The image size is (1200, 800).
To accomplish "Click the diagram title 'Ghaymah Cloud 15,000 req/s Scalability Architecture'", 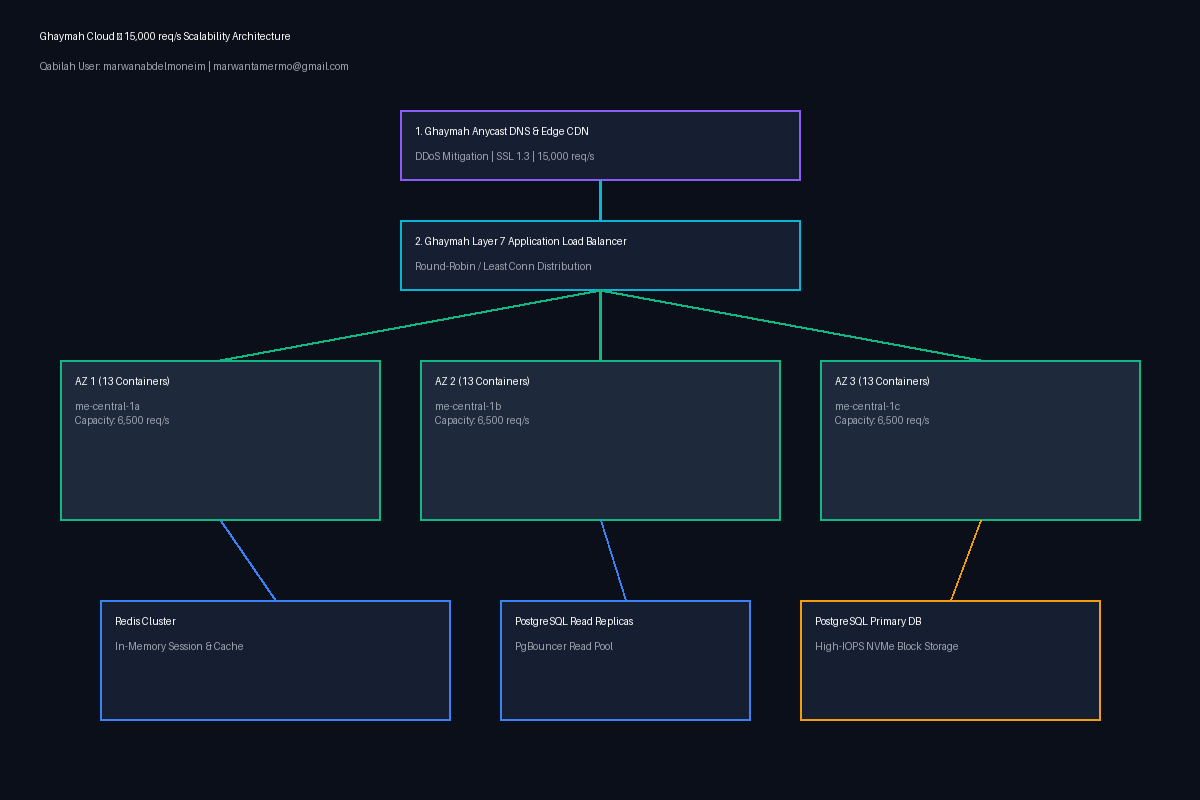I will click(165, 36).
